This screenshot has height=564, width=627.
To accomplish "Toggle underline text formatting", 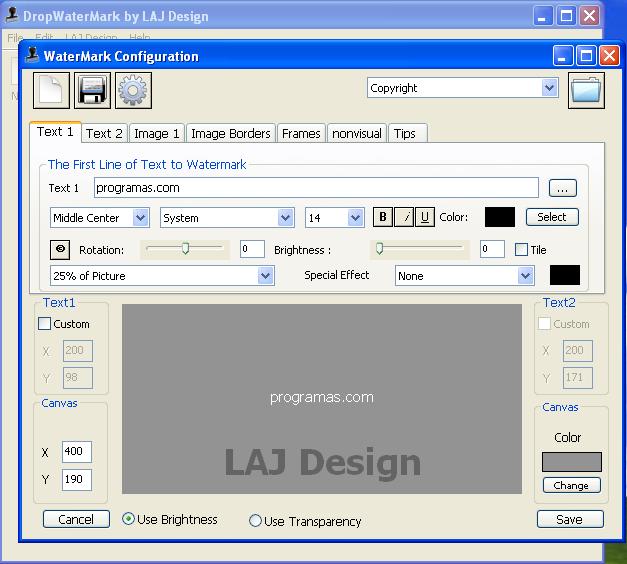I will 425,217.
